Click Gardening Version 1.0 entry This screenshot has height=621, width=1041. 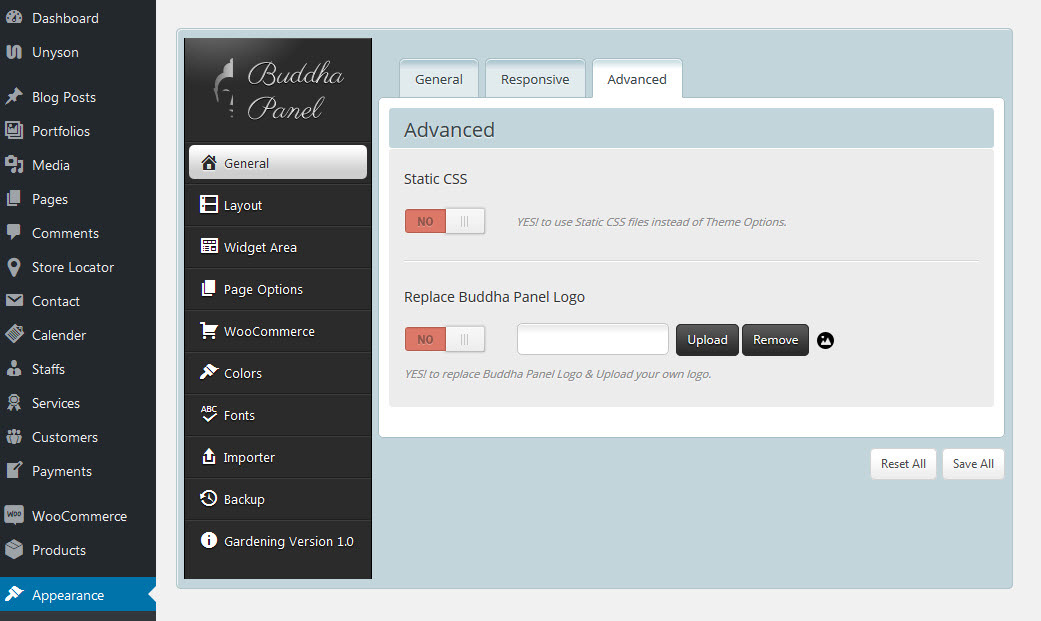pyautogui.click(x=278, y=541)
